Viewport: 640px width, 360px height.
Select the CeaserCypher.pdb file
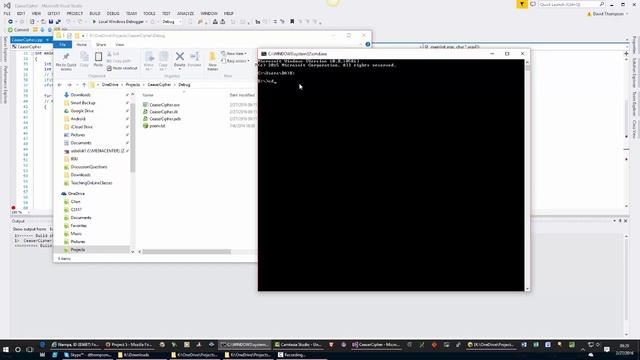(x=165, y=119)
